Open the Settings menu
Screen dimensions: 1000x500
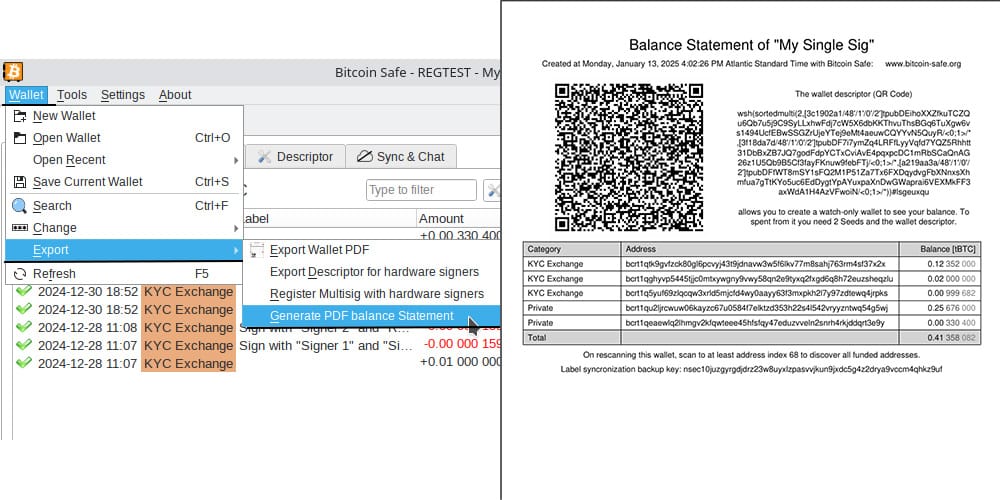pyautogui.click(x=122, y=95)
